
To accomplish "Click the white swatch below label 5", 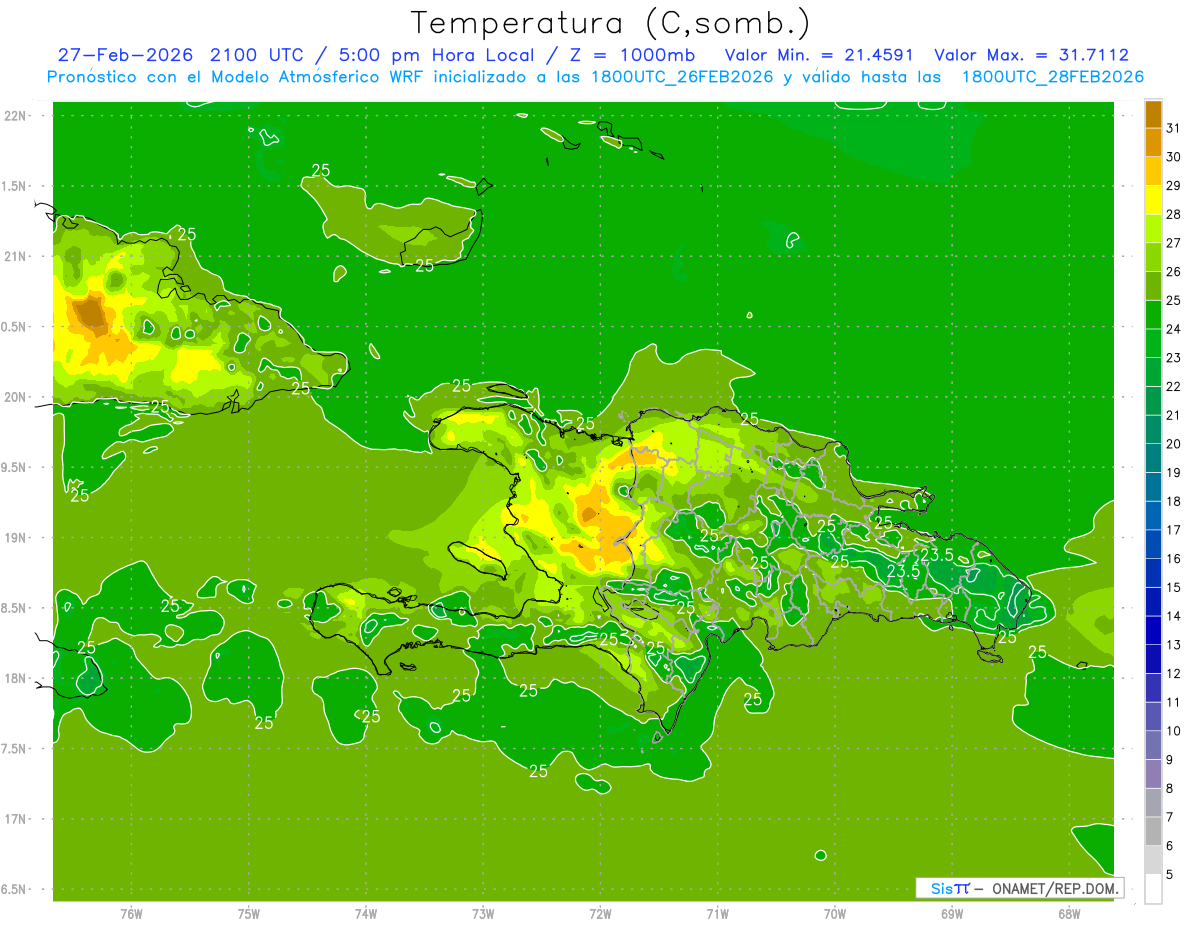I will (x=1153, y=889).
